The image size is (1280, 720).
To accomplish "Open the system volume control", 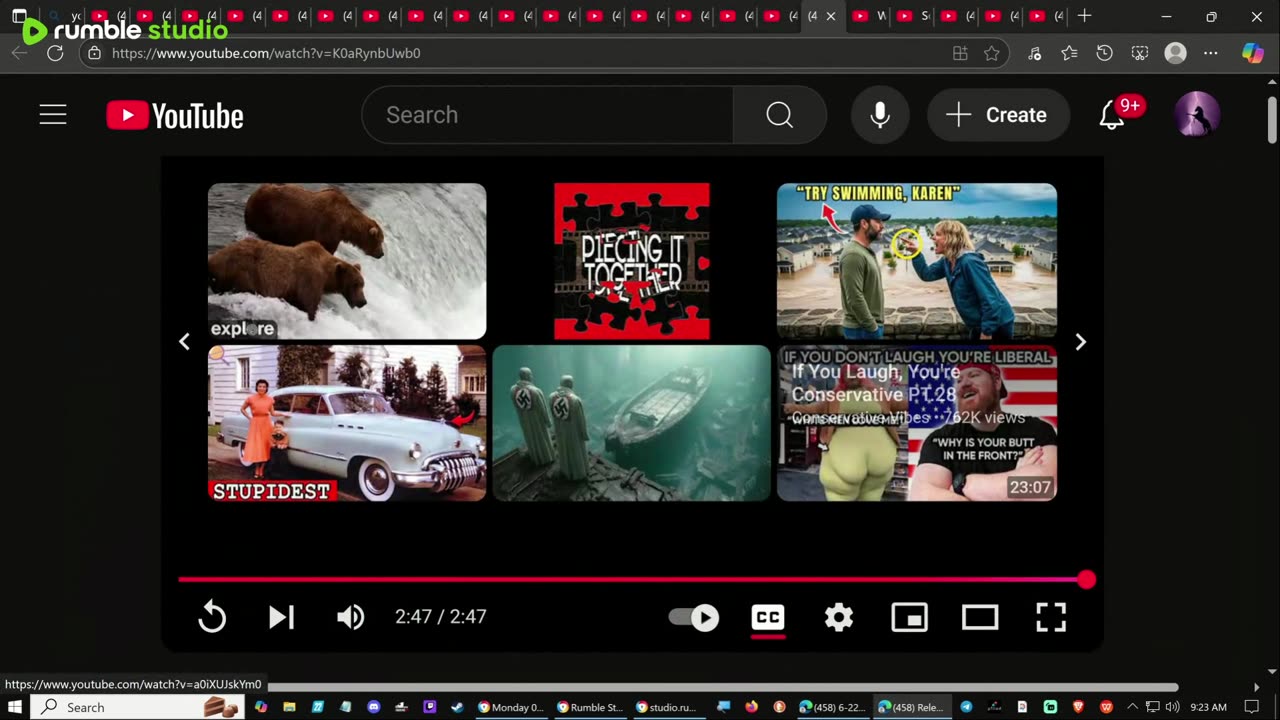I will [1172, 707].
